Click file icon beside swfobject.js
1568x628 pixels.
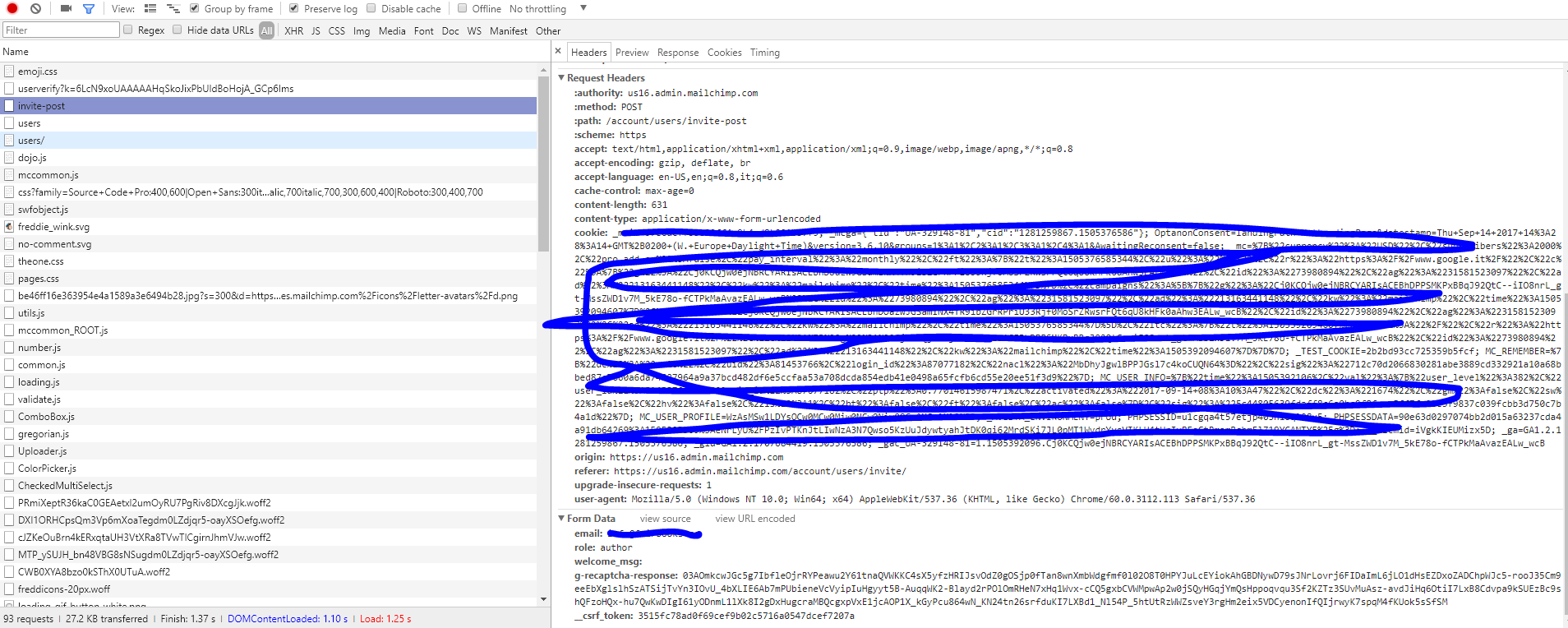pos(9,210)
